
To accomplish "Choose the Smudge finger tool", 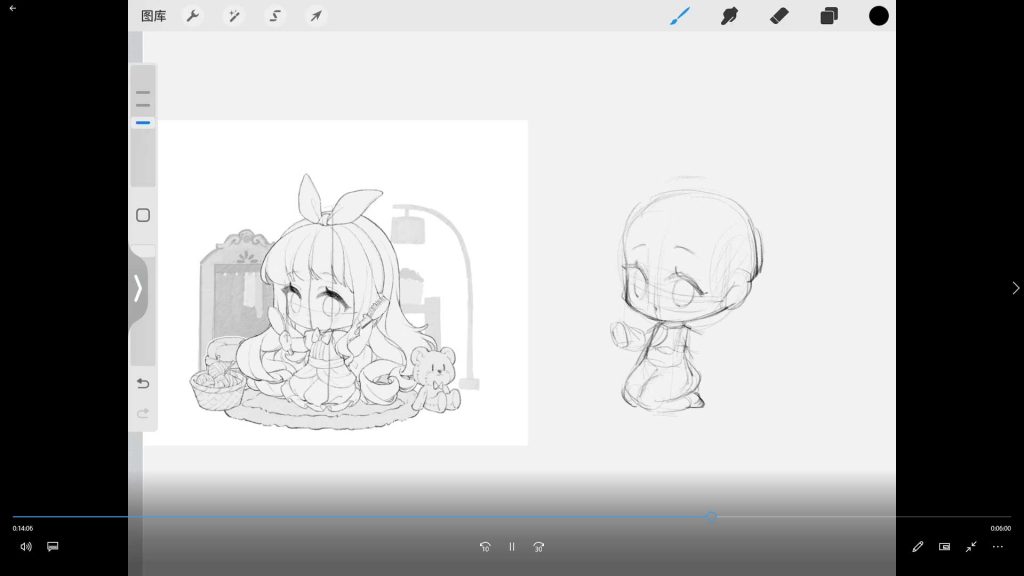I will click(729, 16).
